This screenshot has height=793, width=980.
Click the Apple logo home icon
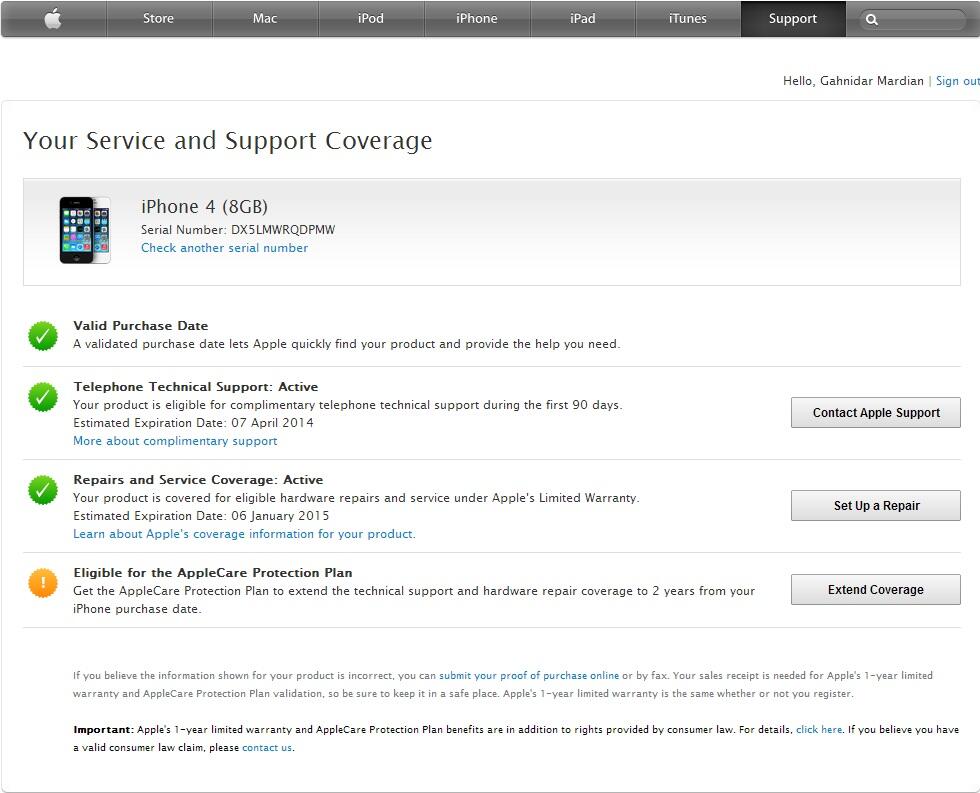pos(53,19)
